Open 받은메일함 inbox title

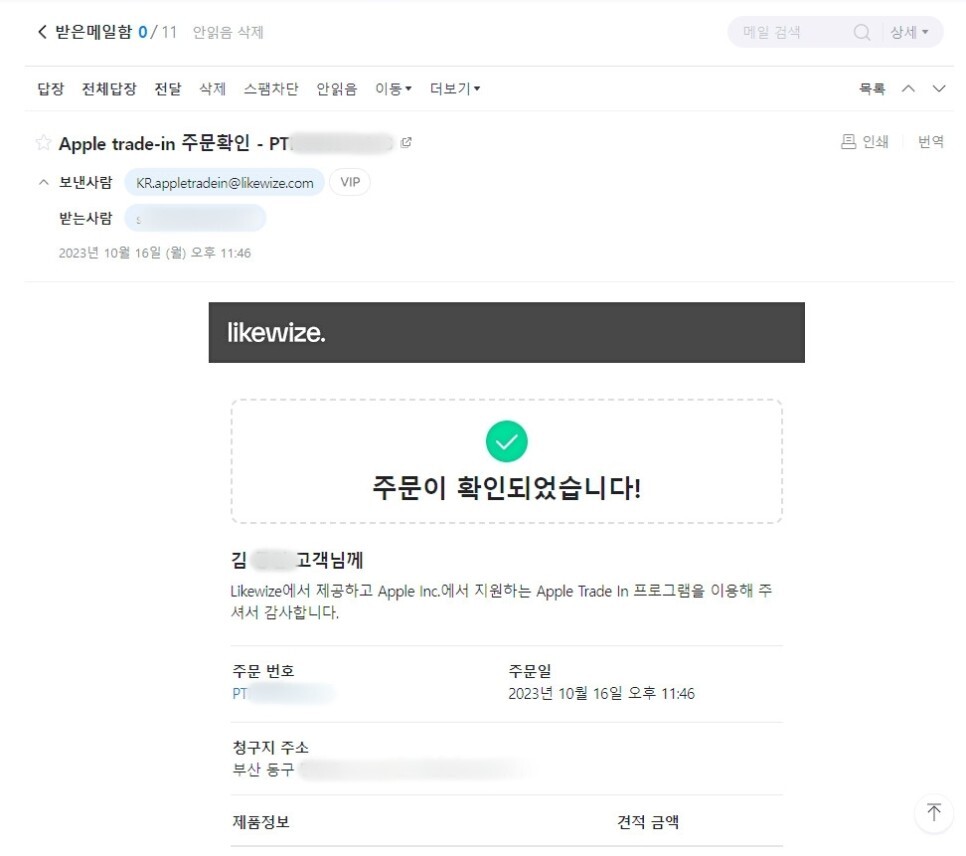pyautogui.click(x=93, y=32)
